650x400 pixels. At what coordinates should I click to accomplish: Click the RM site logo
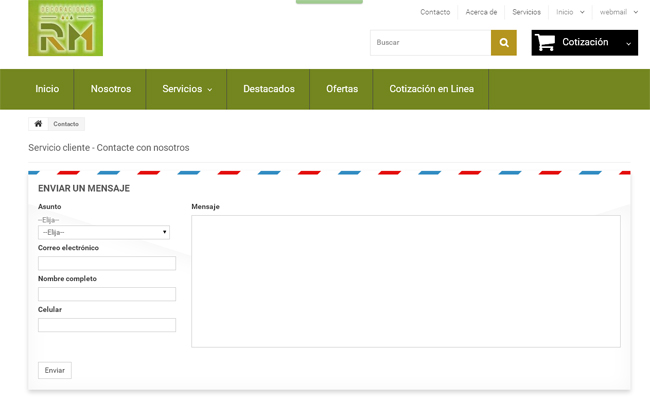[65, 28]
